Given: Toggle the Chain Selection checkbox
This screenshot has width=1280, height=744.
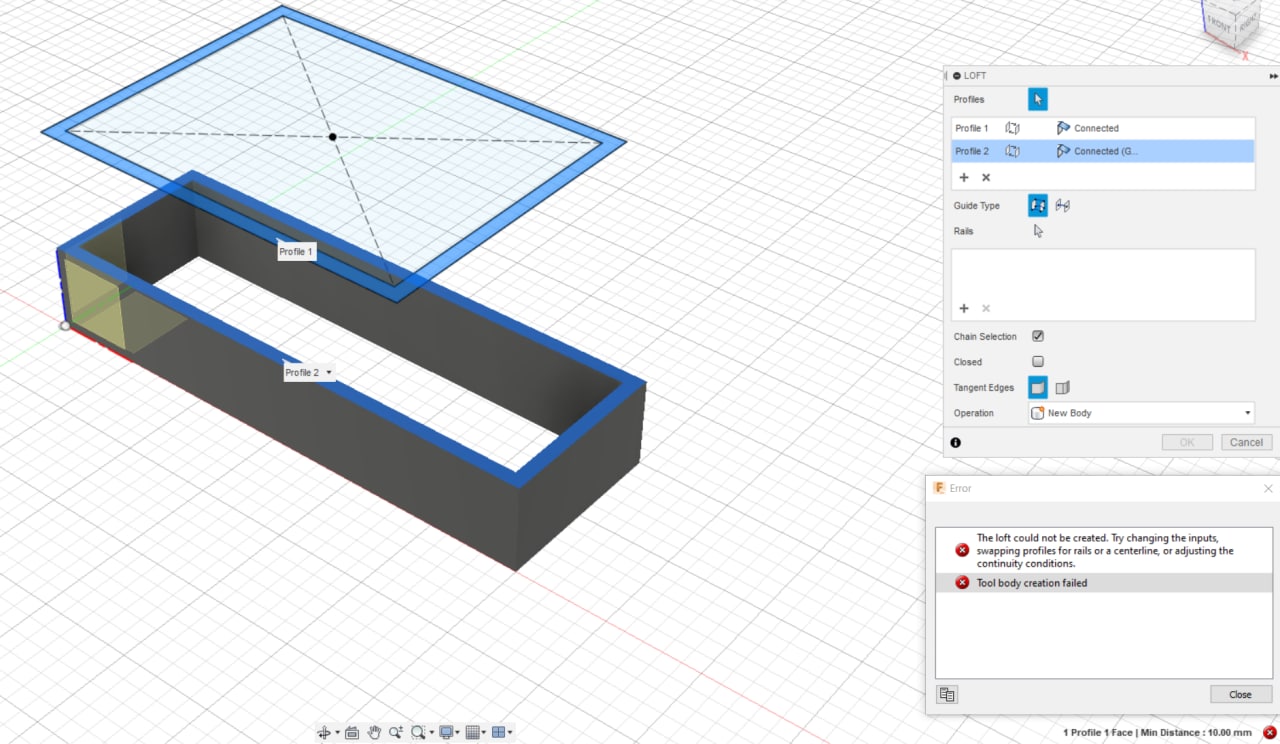Looking at the screenshot, I should (1038, 336).
